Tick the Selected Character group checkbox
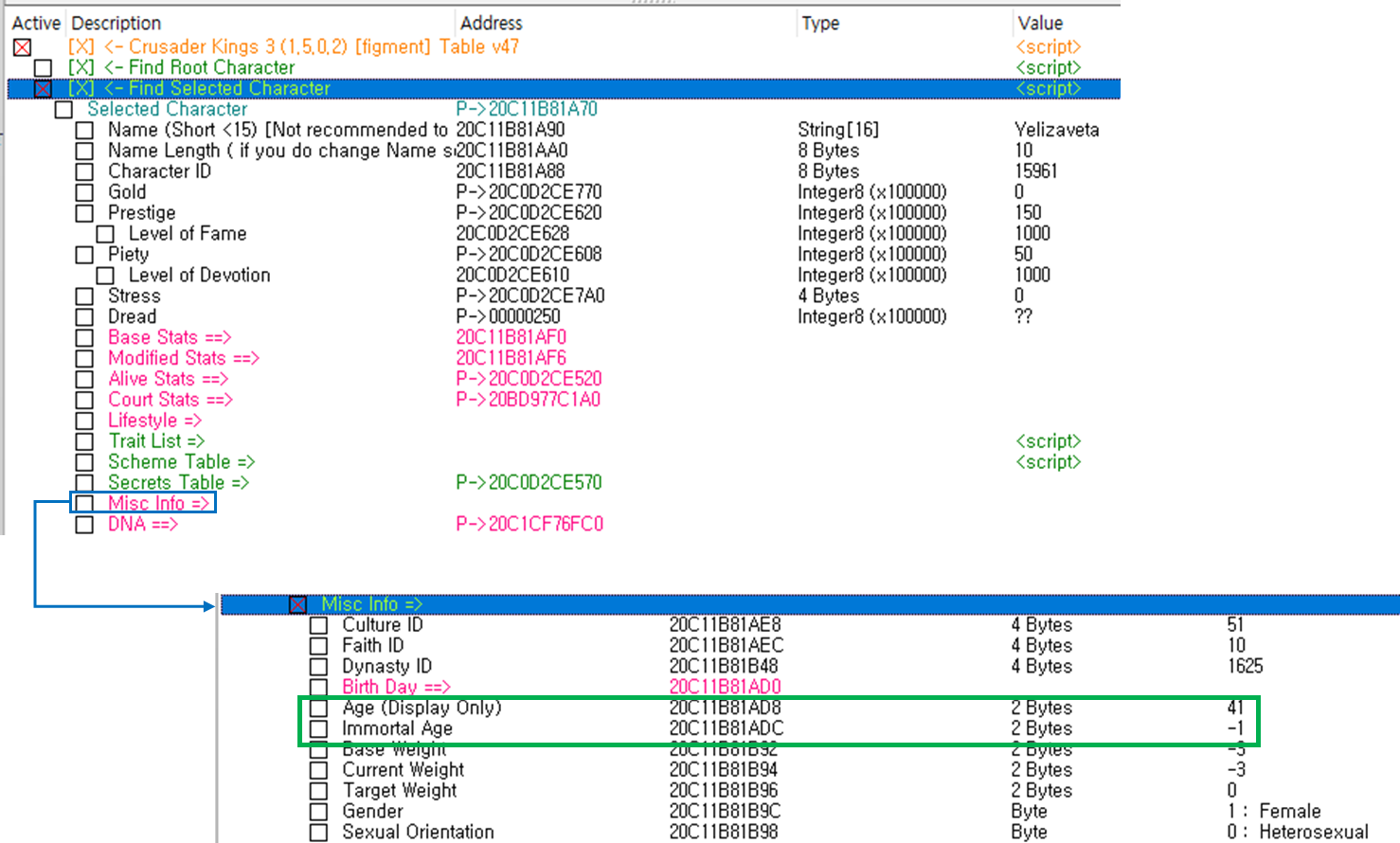 [63, 110]
